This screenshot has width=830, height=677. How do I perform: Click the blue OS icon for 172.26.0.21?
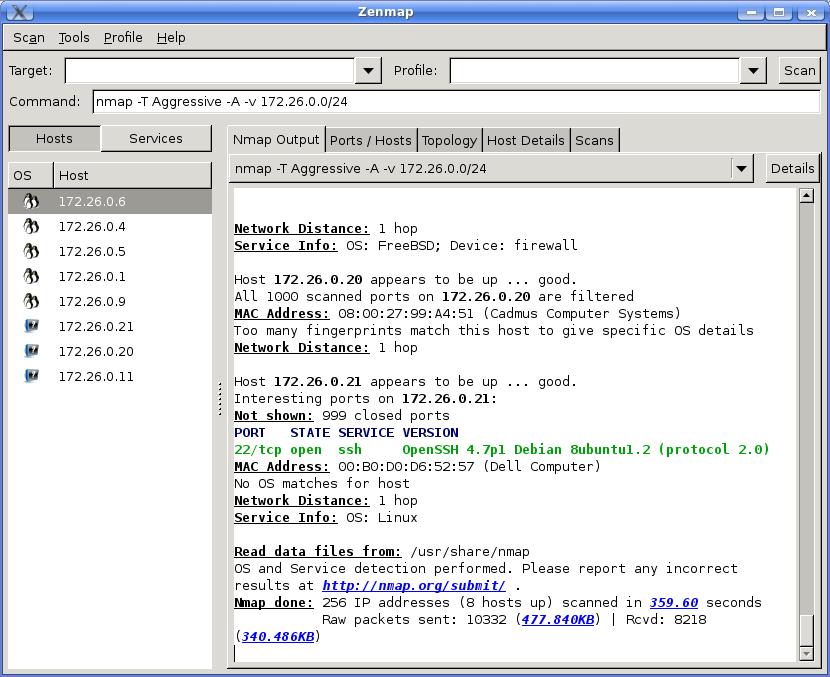click(31, 326)
